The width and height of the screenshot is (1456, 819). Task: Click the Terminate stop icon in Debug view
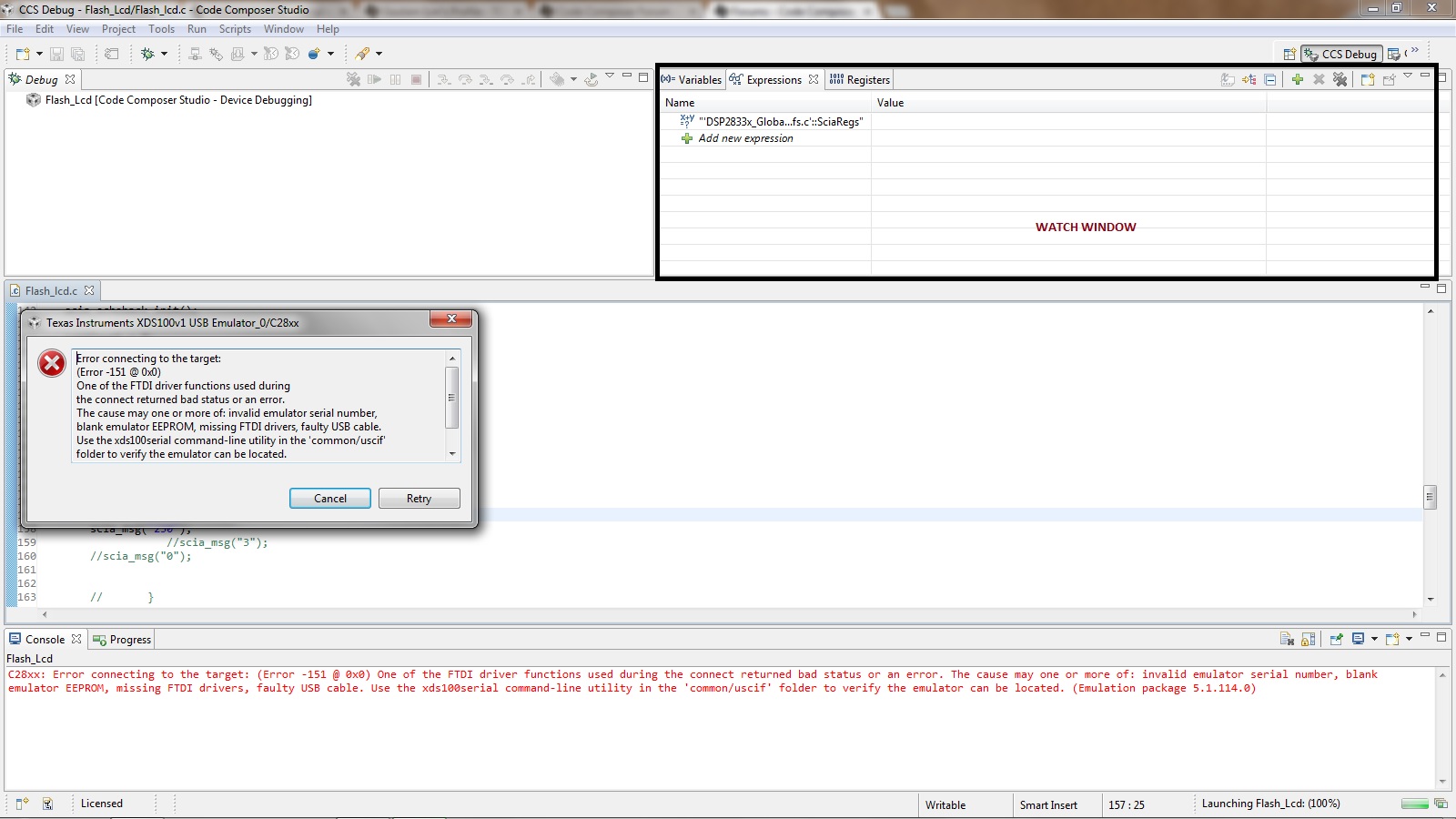[416, 79]
